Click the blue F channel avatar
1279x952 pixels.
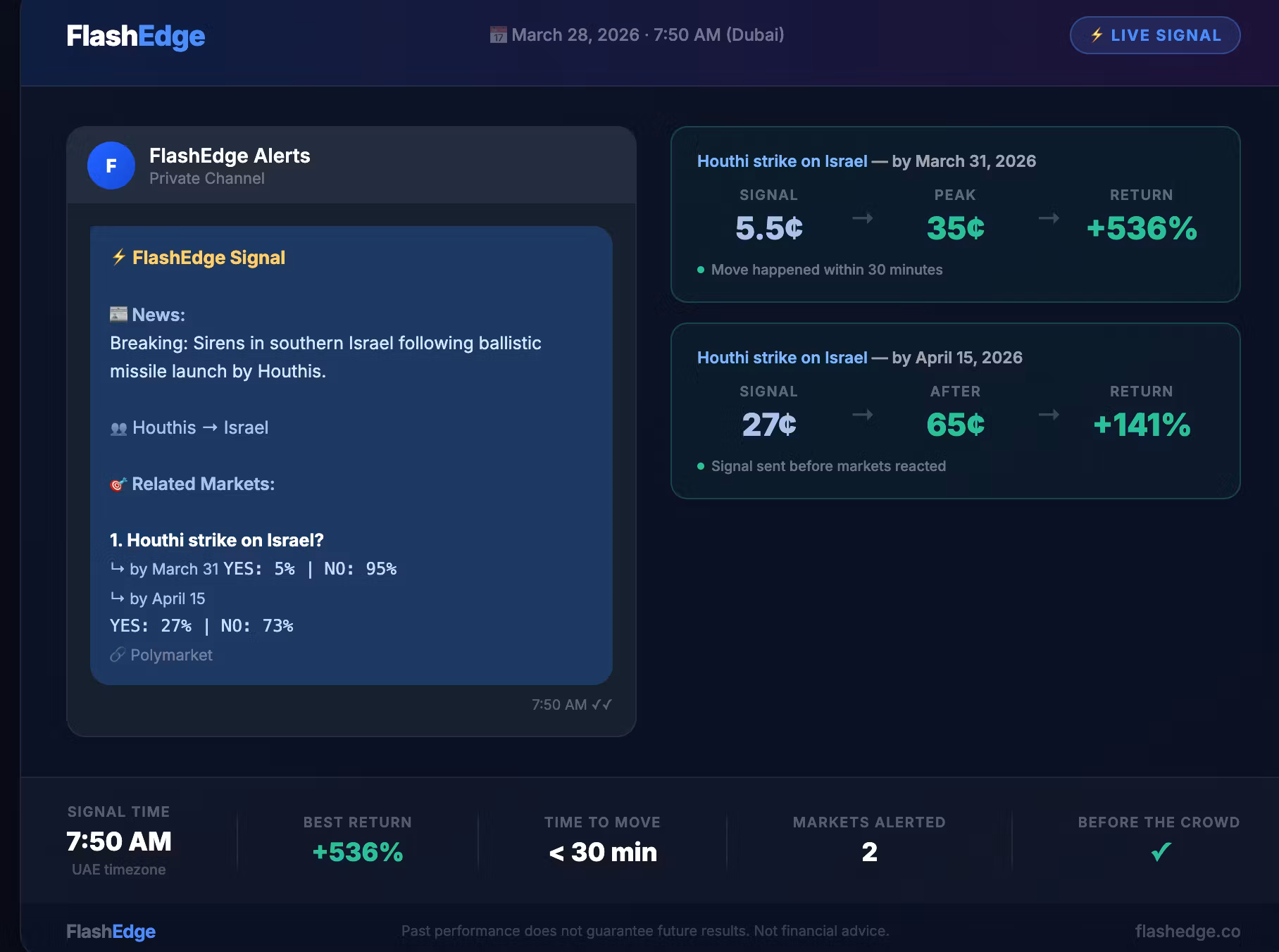(x=111, y=165)
